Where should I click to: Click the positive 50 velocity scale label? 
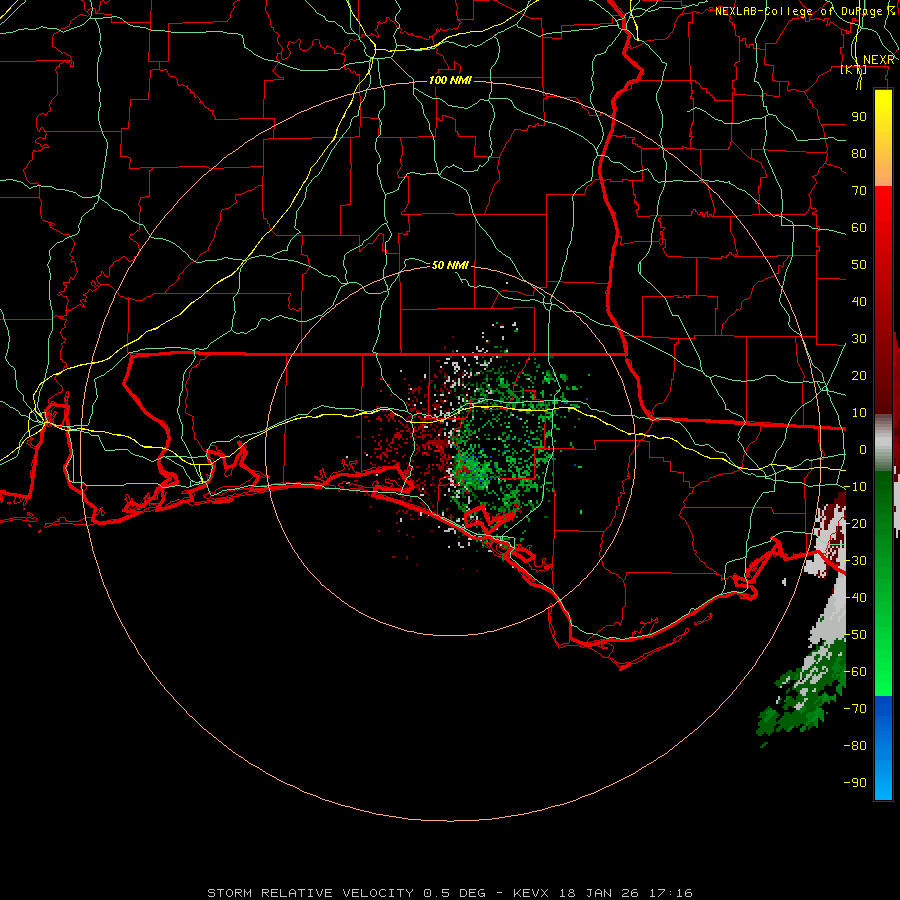point(859,265)
